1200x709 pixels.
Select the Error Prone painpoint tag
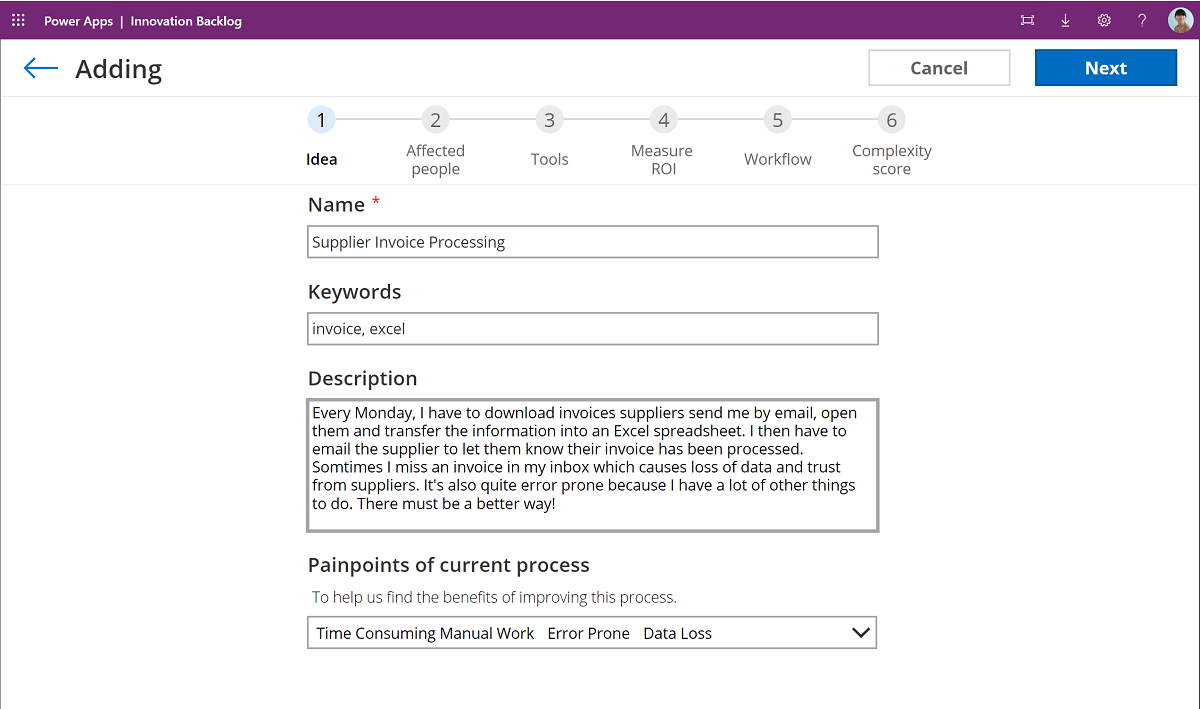588,632
